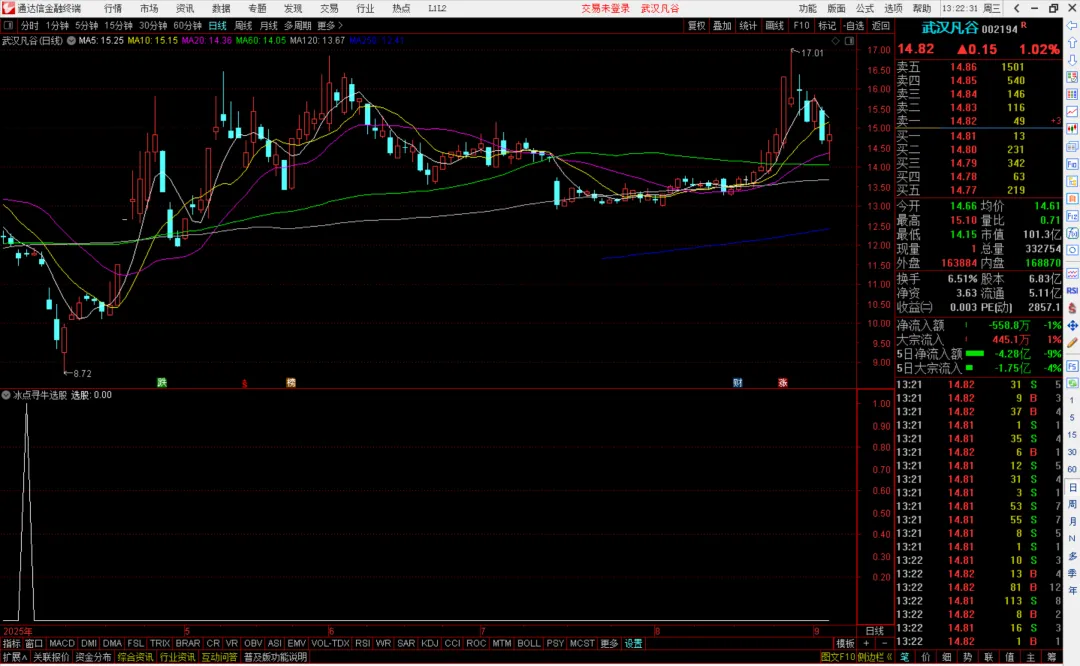Viewport: 1080px width, 666px height.
Task: Open the 复权 adjustment dropdown
Action: (696, 25)
